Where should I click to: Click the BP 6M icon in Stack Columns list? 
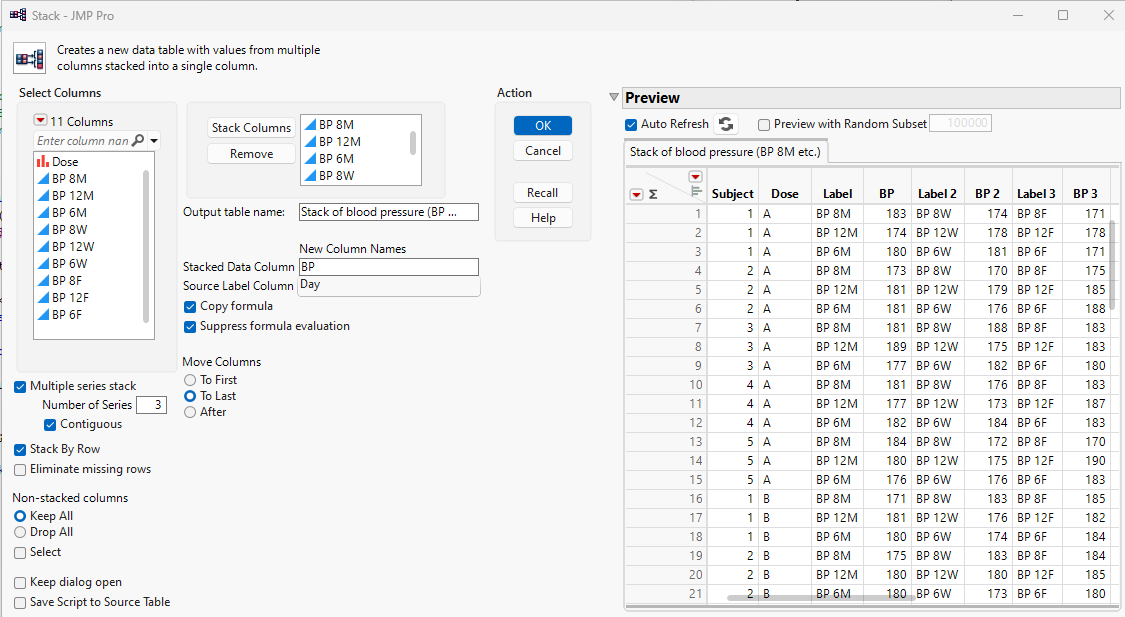(310, 158)
